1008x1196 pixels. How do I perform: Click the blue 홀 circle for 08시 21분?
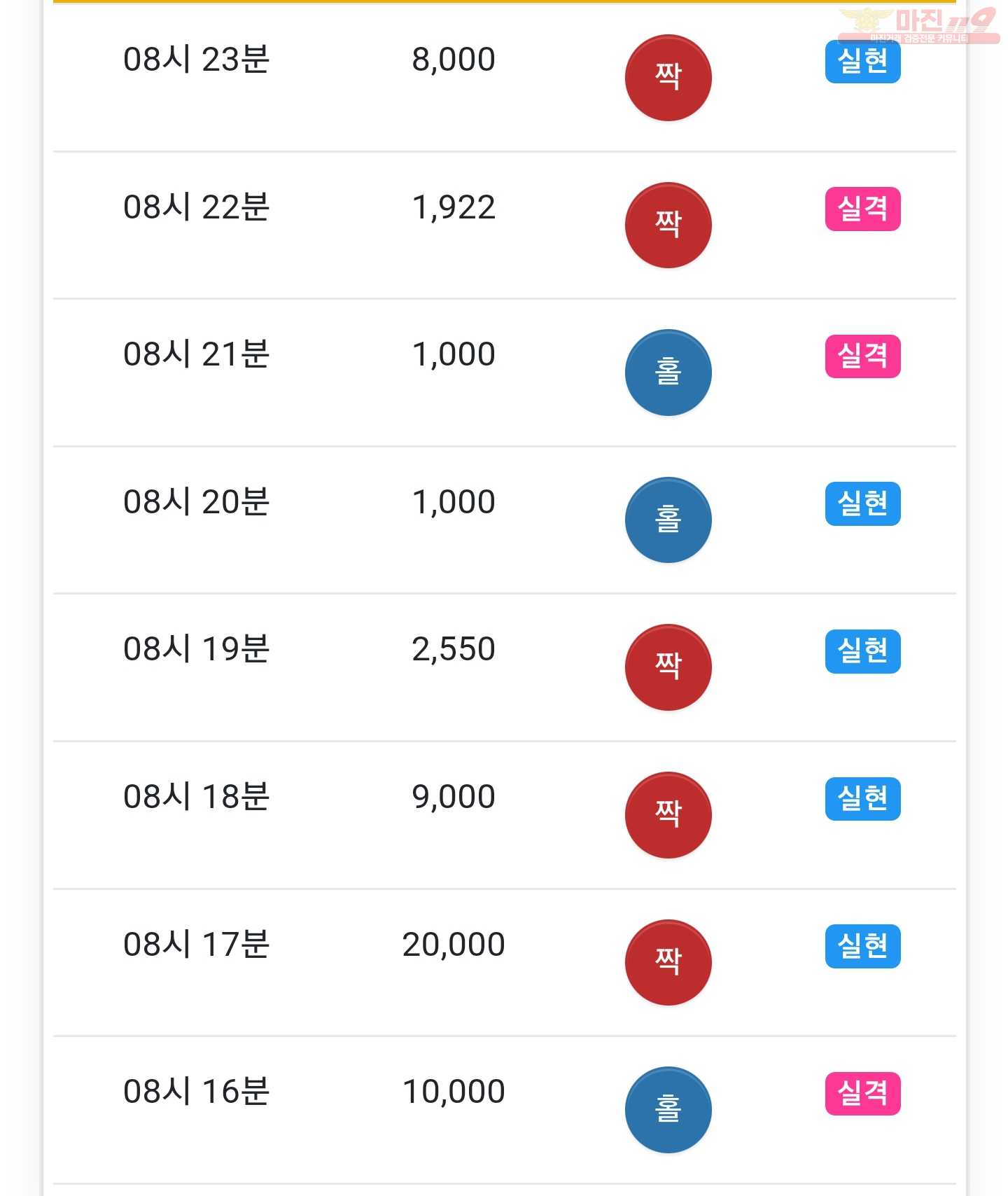(x=668, y=373)
